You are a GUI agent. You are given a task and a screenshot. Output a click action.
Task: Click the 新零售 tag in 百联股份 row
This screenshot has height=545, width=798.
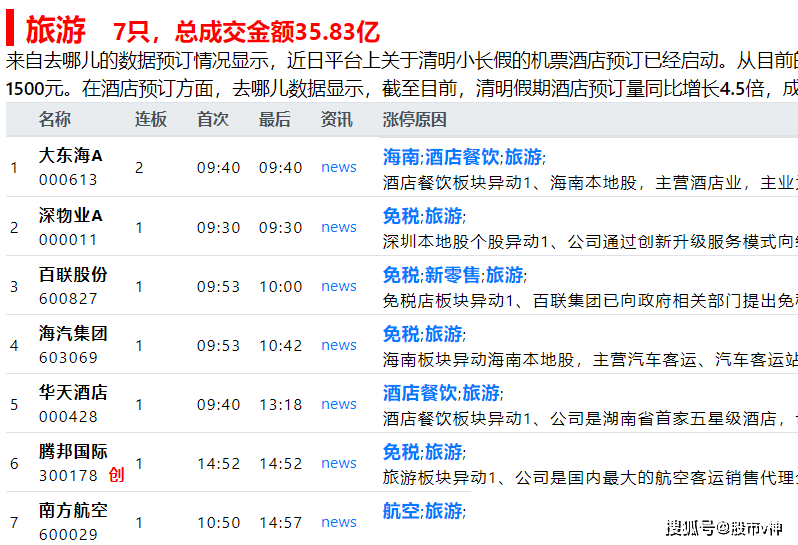(452, 275)
